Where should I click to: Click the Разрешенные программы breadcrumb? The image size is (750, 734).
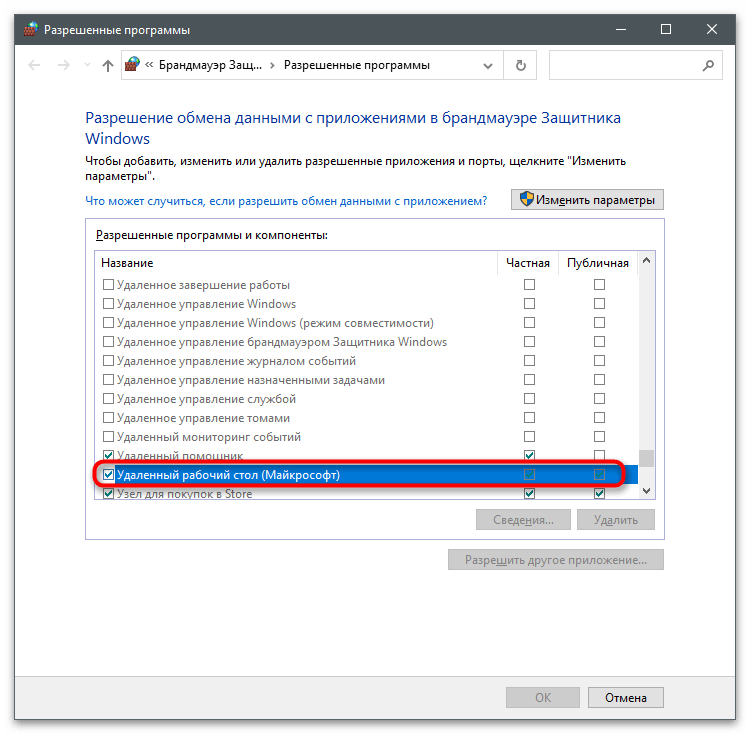(357, 65)
